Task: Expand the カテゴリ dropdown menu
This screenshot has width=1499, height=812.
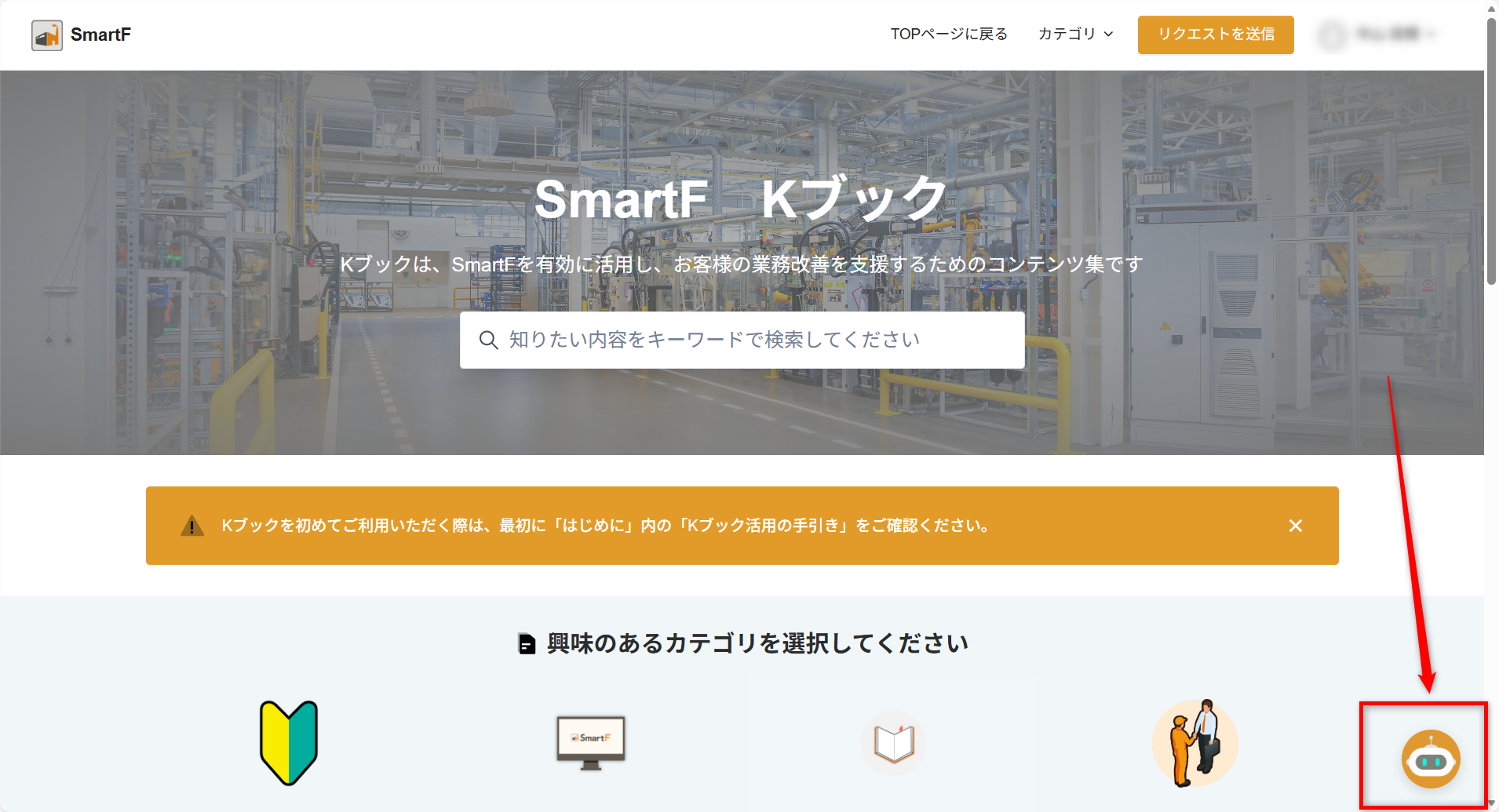Action: [1075, 34]
